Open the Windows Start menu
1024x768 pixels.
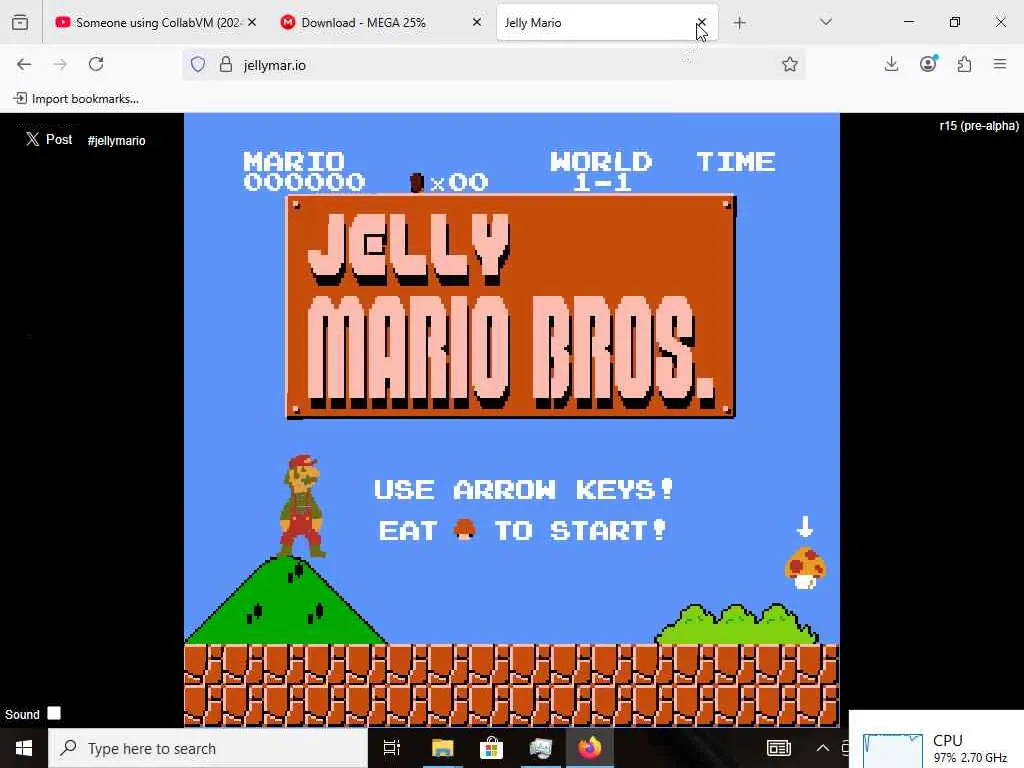[24, 748]
